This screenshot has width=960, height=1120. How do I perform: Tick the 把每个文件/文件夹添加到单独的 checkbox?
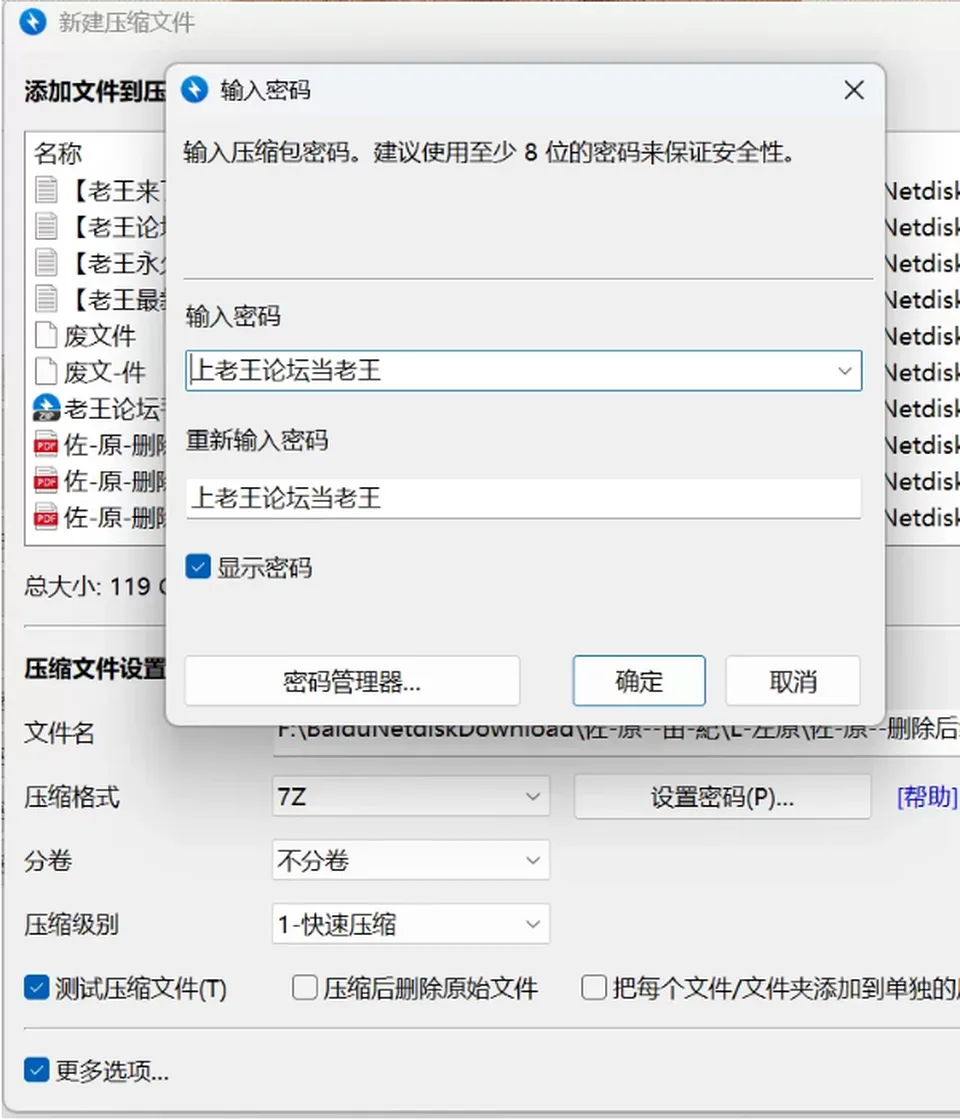tap(594, 988)
